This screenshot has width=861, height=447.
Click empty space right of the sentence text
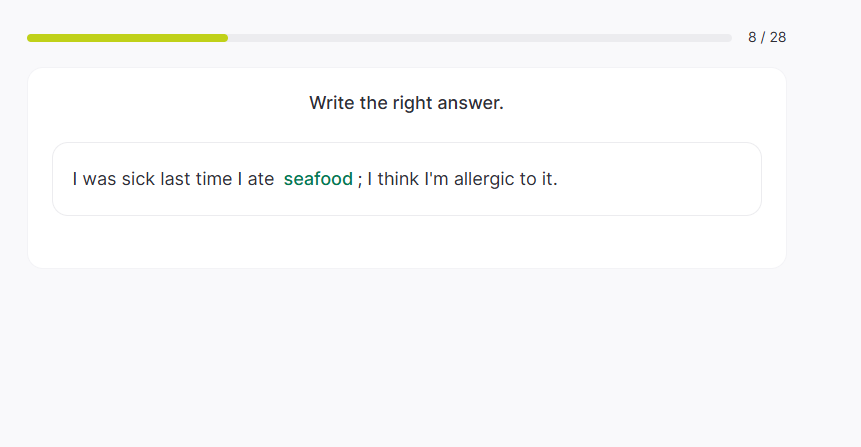coord(660,179)
